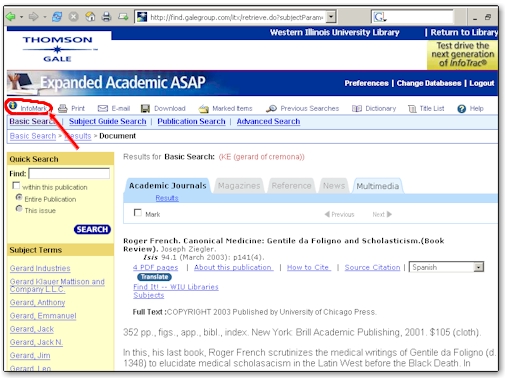Open Help from toolbar
This screenshot has width=507, height=380.
click(x=470, y=108)
